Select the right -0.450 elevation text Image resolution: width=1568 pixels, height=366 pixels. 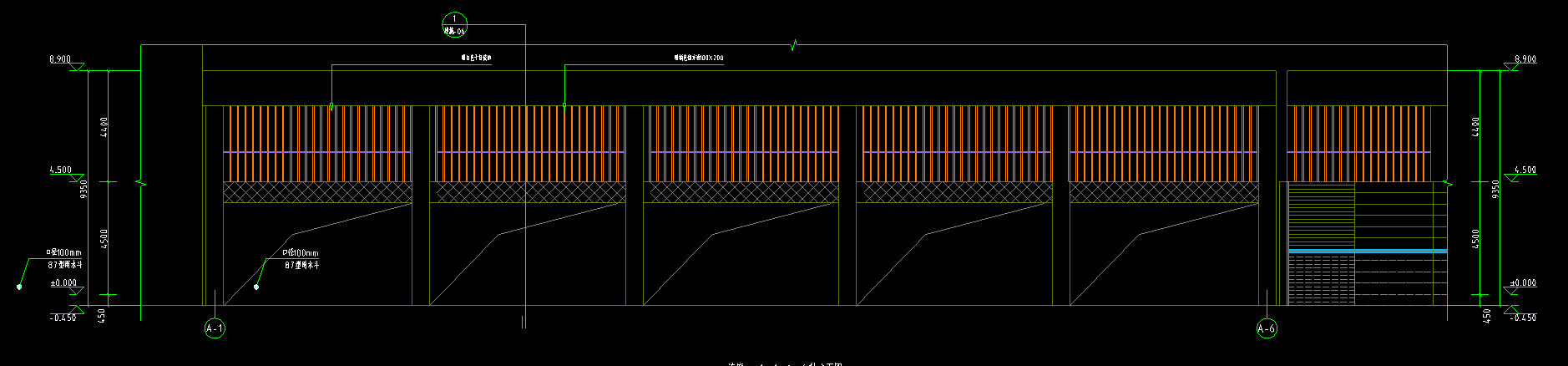pyautogui.click(x=1524, y=318)
